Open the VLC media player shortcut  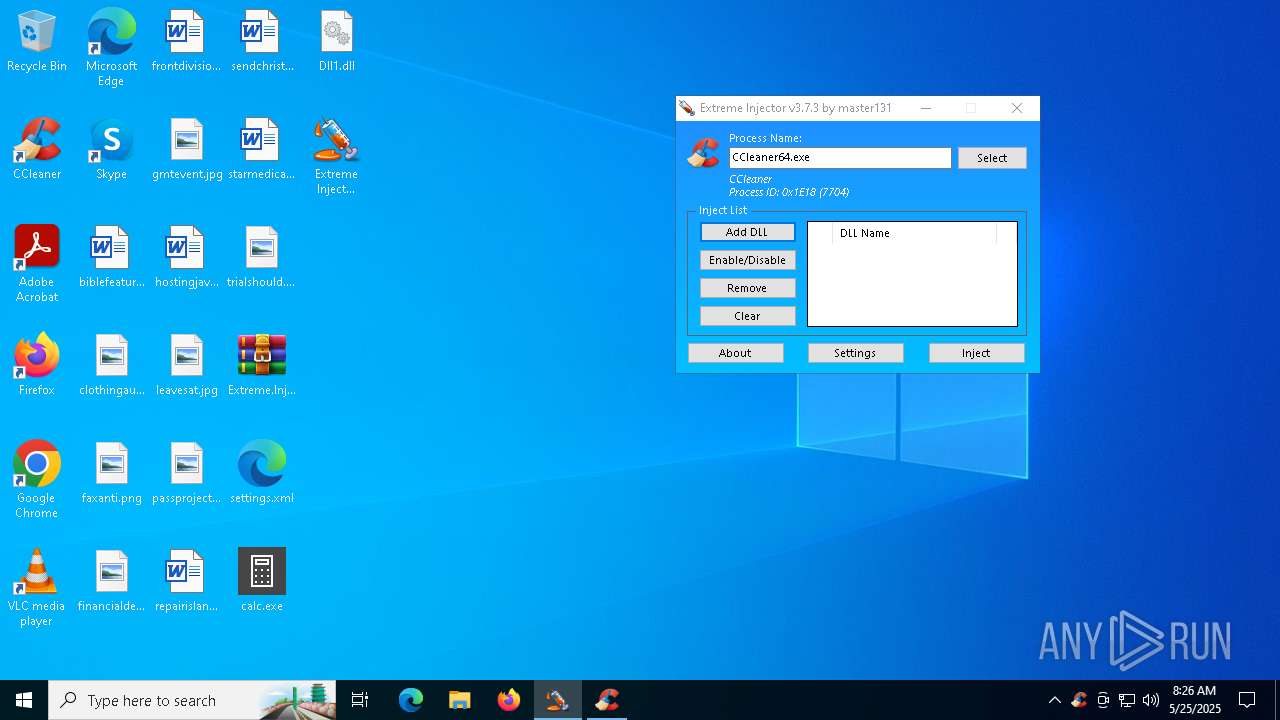pyautogui.click(x=37, y=588)
